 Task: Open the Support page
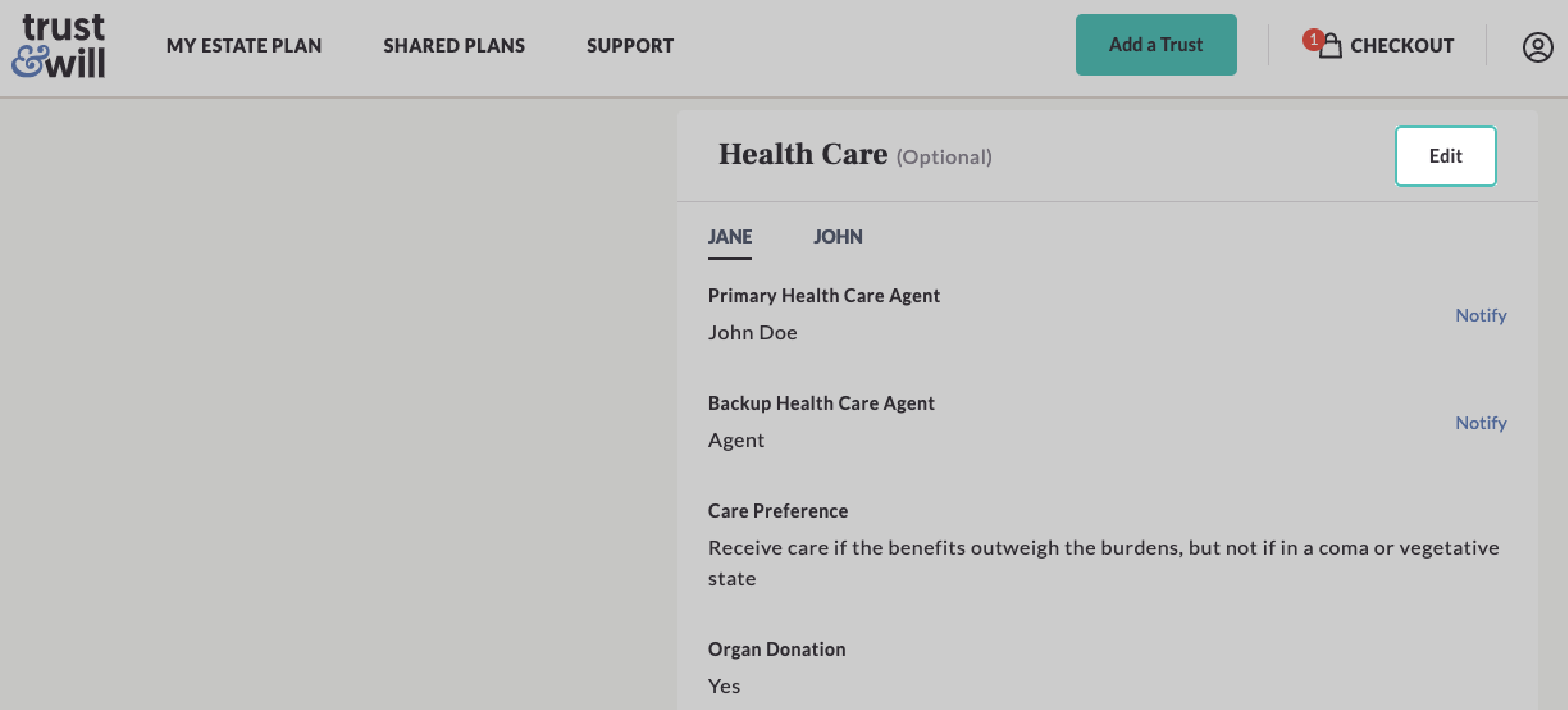pyautogui.click(x=630, y=46)
